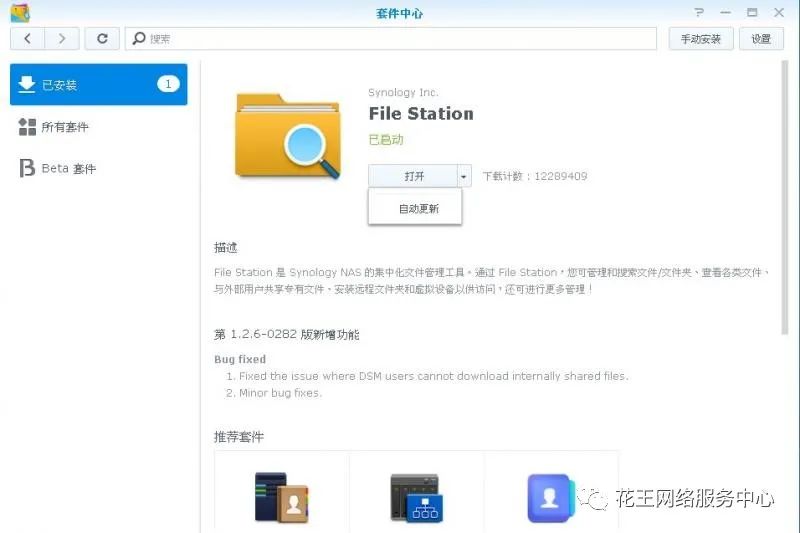Screen dimensions: 800x533
Task: Minimize the Package Center window
Action: click(726, 12)
